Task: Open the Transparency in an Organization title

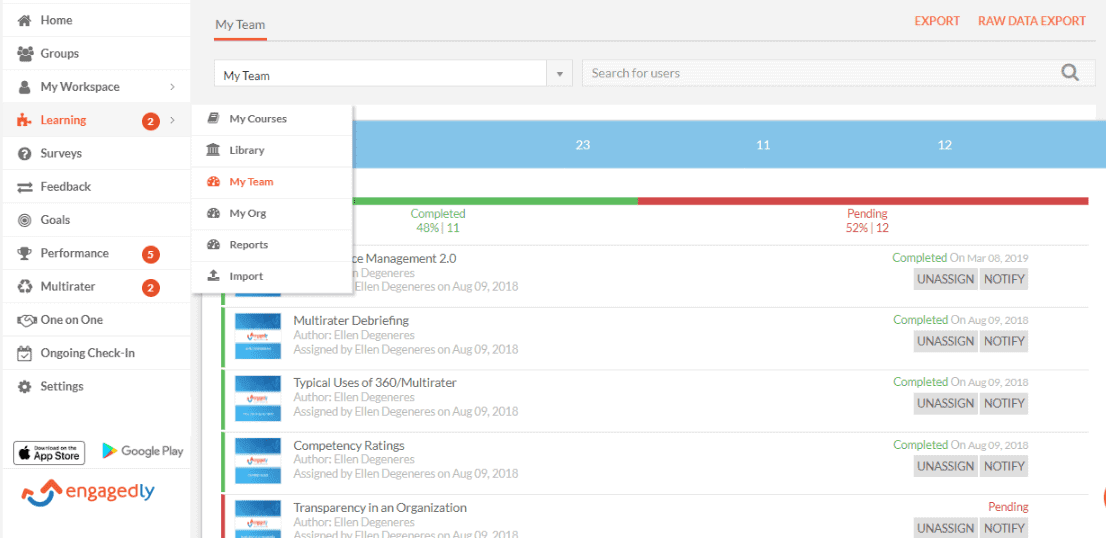Action: click(x=380, y=508)
